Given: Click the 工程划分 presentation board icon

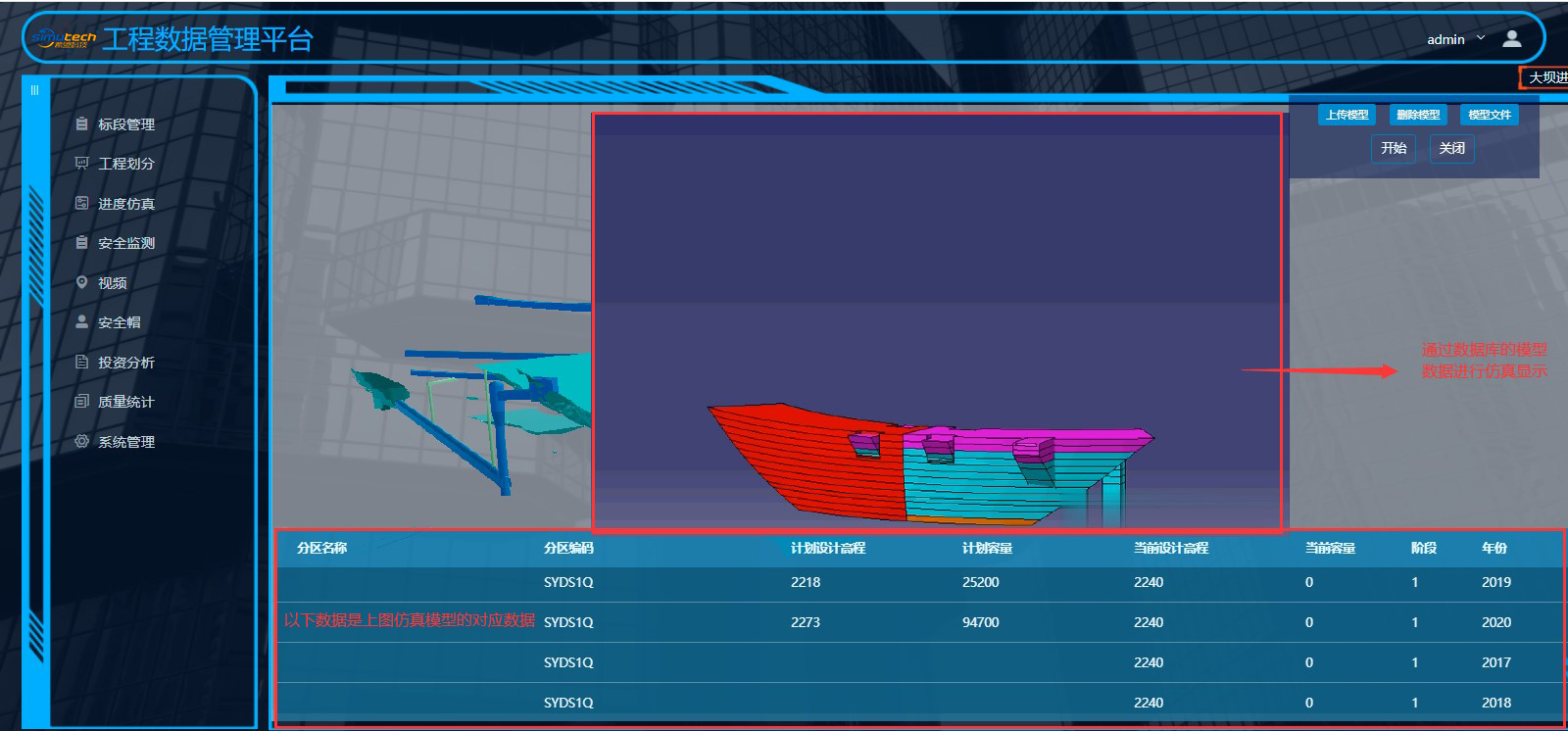Looking at the screenshot, I should 82,163.
